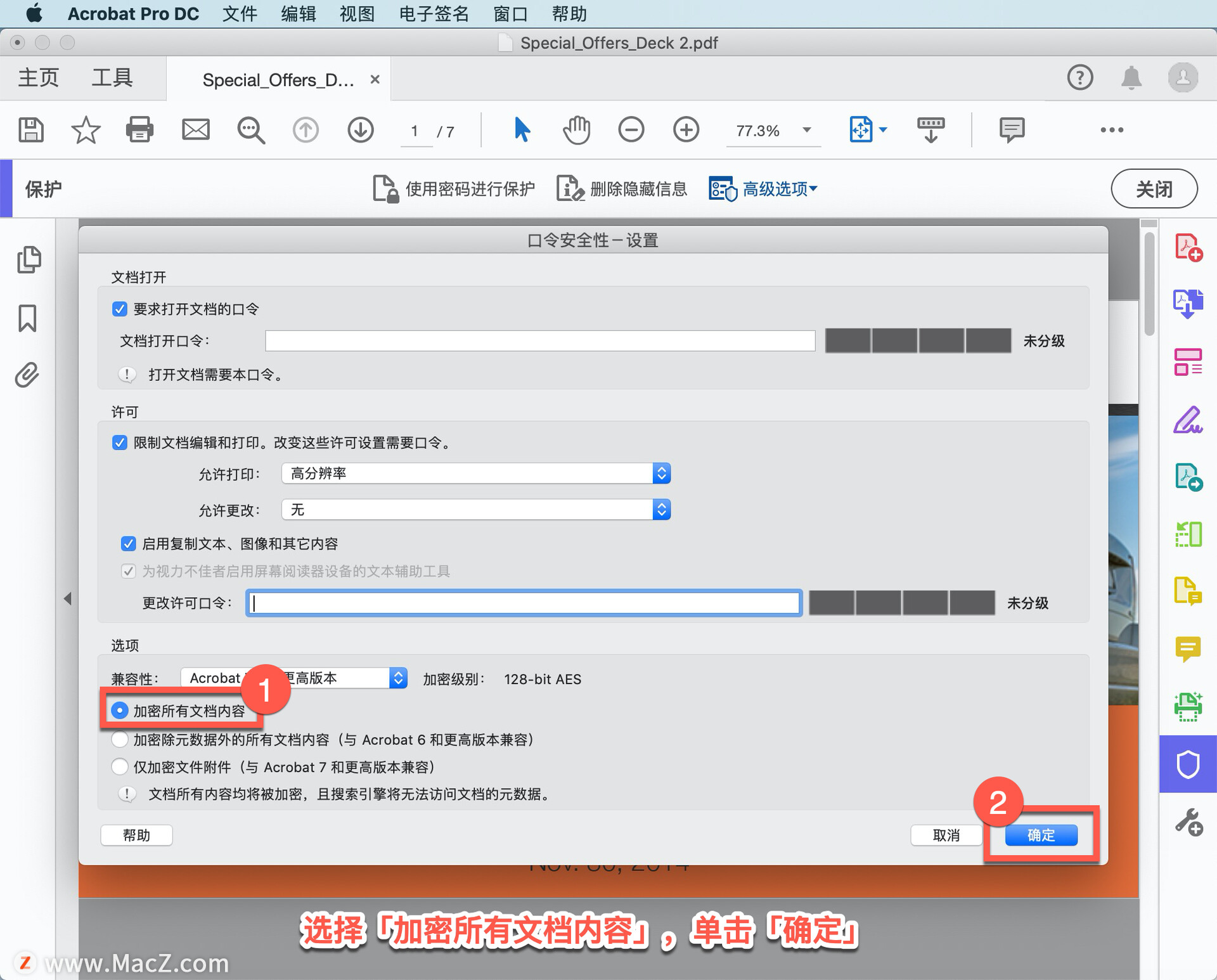Switch to the 工具 tab
The width and height of the screenshot is (1217, 980).
click(x=112, y=78)
